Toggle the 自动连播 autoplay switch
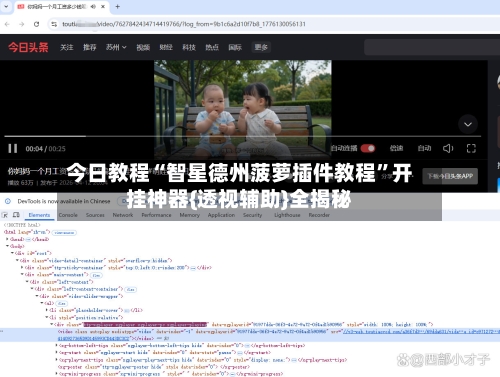The width and height of the screenshot is (500, 377). (x=368, y=148)
